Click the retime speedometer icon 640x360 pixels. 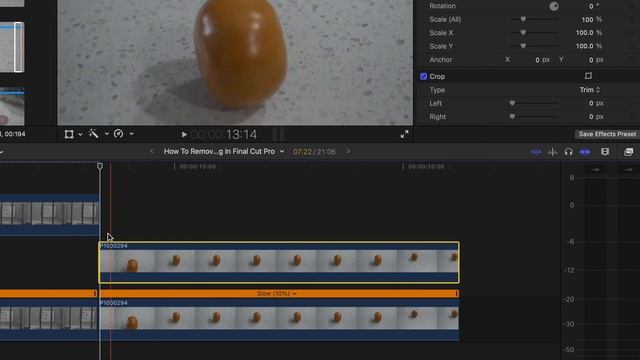tap(118, 133)
